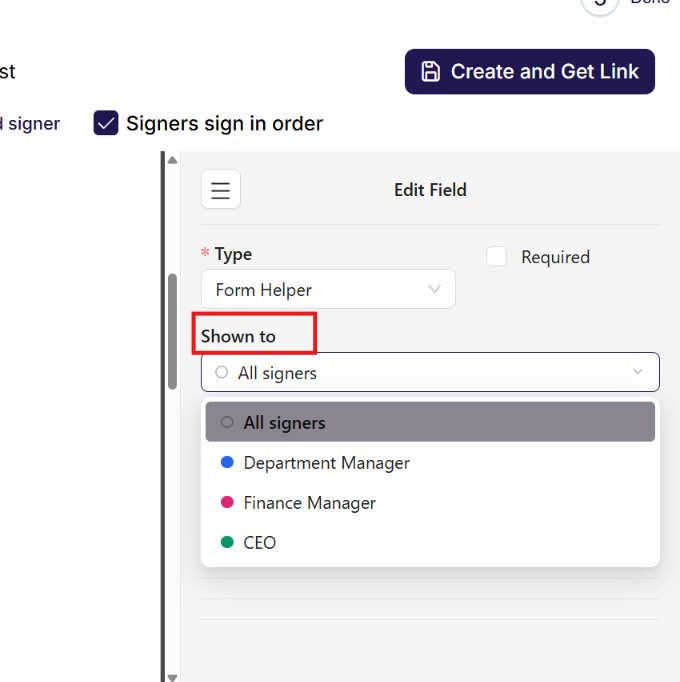Image resolution: width=680 pixels, height=682 pixels.
Task: Select All signers option in list
Action: click(x=430, y=422)
